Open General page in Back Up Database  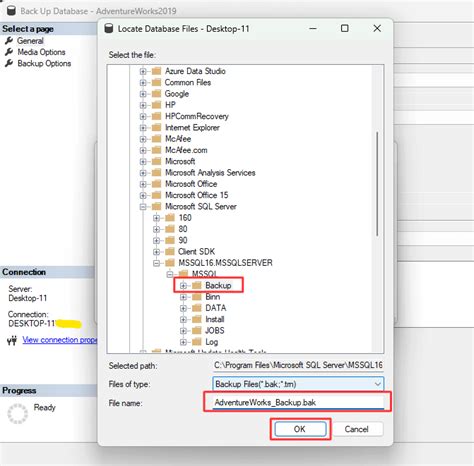pyautogui.click(x=30, y=41)
